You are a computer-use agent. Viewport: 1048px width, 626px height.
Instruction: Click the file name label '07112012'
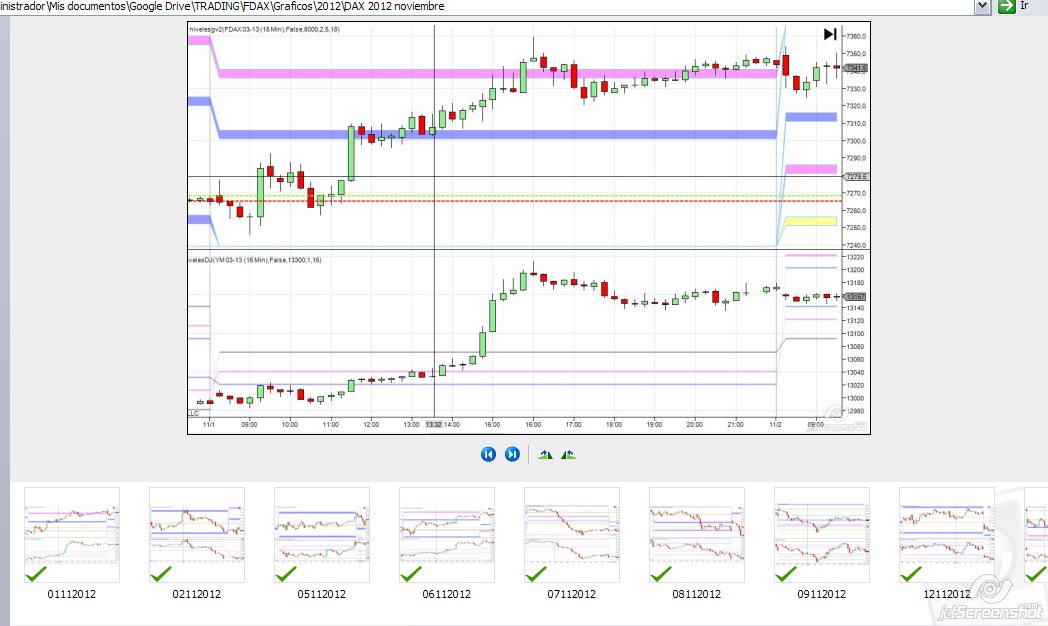(x=571, y=594)
